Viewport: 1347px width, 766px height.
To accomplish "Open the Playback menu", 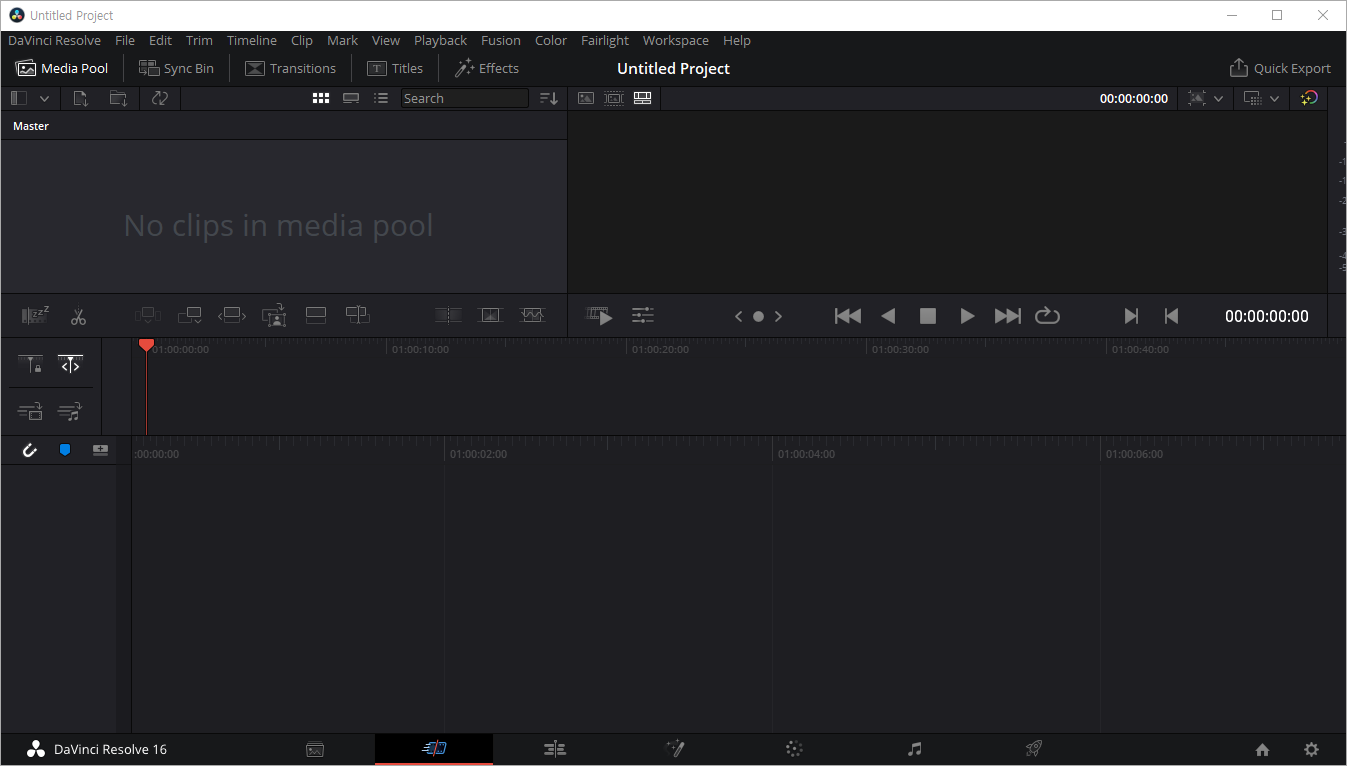I will [x=441, y=41].
